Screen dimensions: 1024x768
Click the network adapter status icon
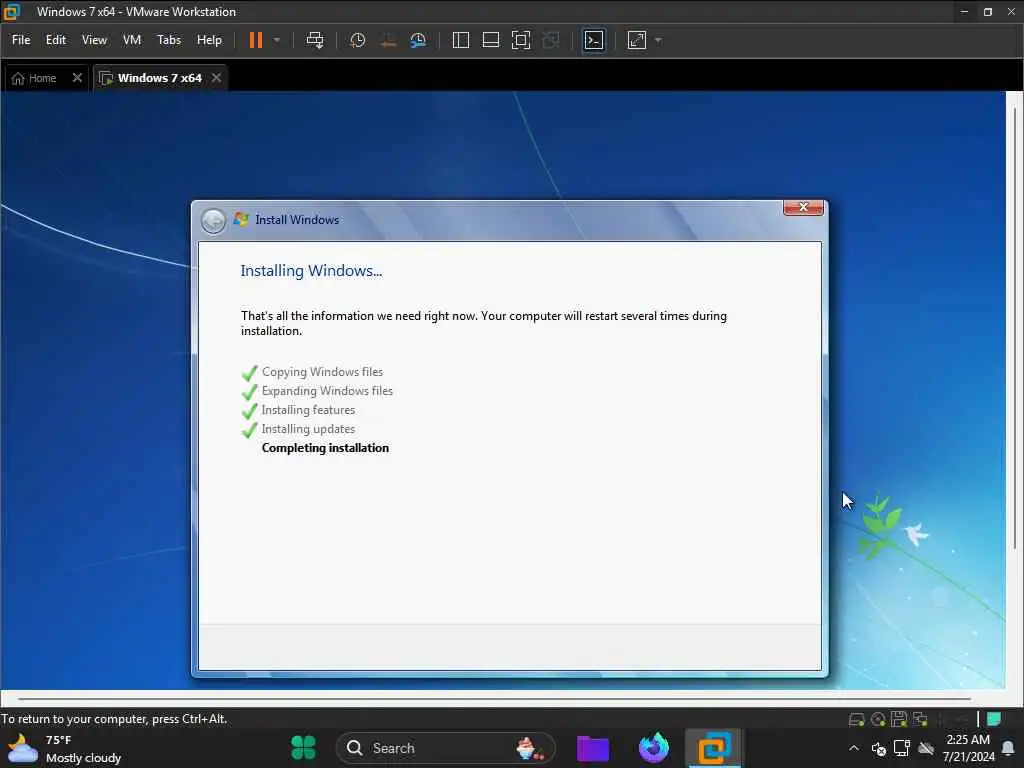[920, 720]
